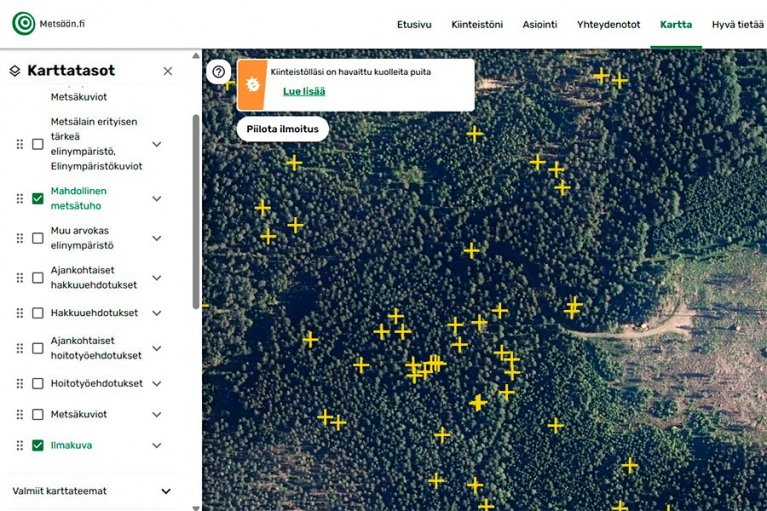Disable the Mahdollinen metsätuho layer checkbox
This screenshot has height=511, width=767.
[38, 199]
